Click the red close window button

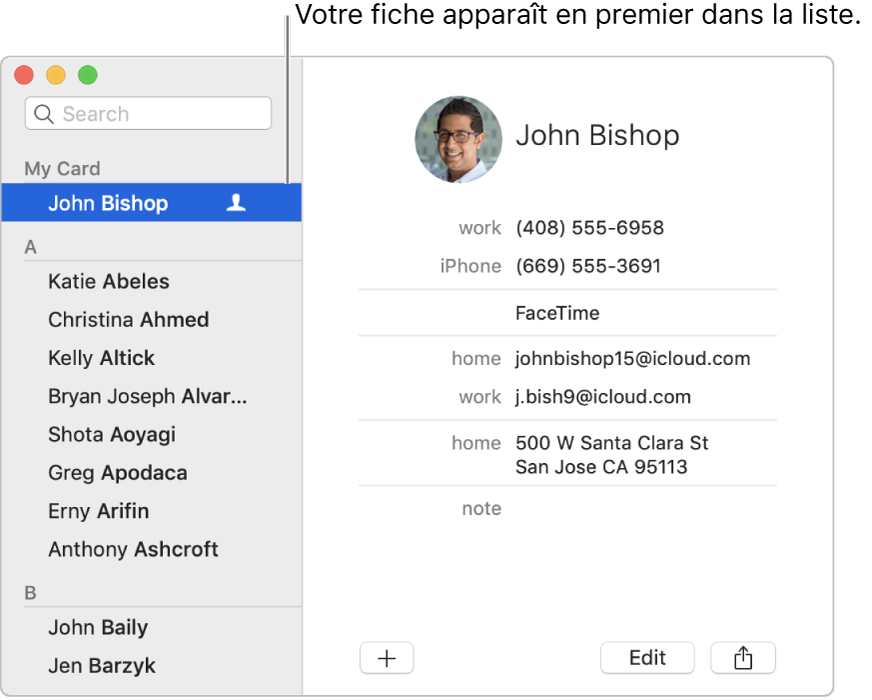point(24,75)
